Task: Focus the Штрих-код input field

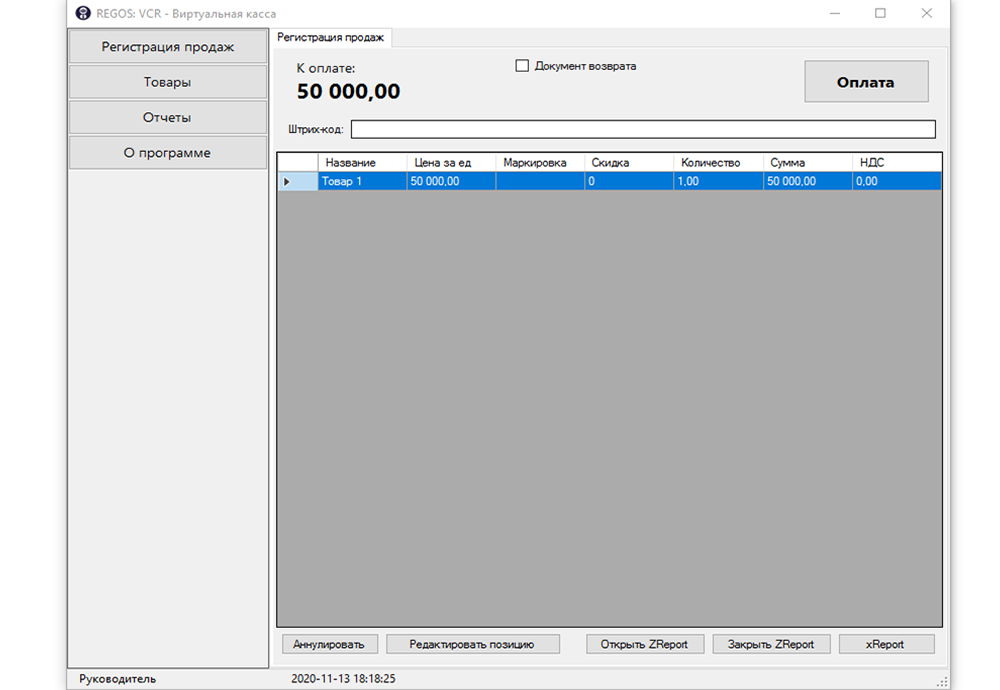Action: click(x=643, y=129)
